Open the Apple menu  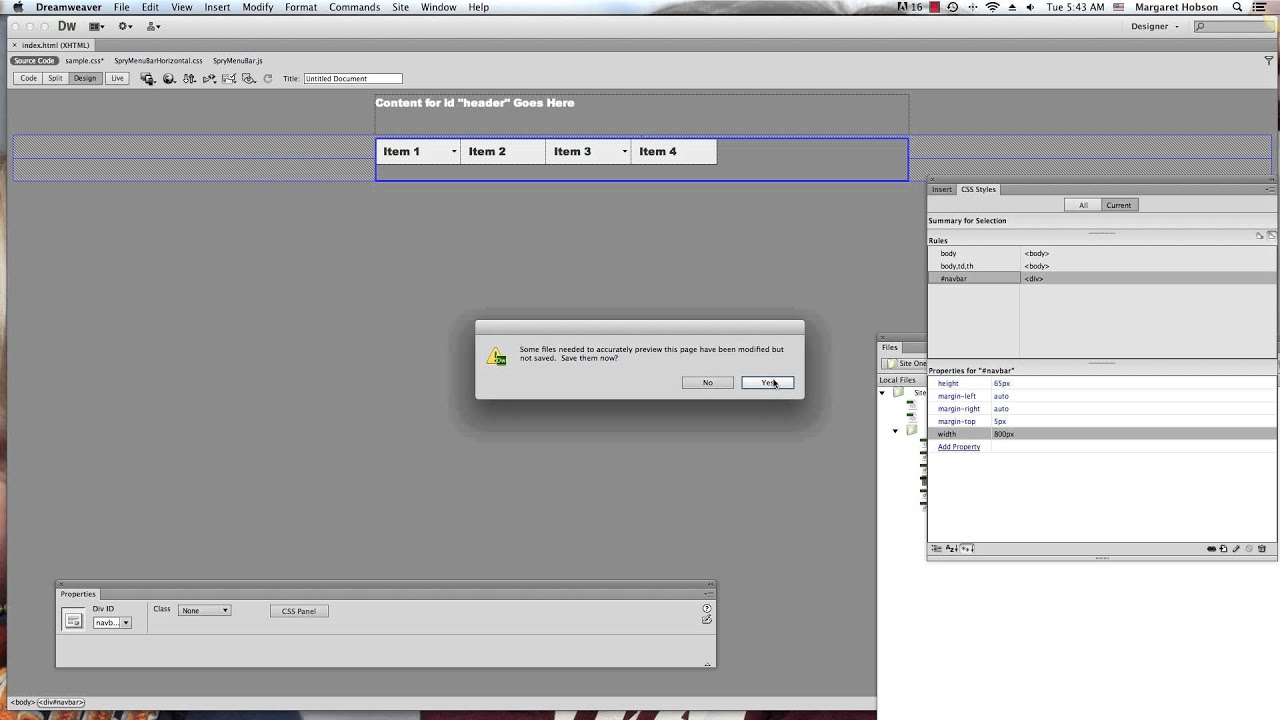point(17,7)
